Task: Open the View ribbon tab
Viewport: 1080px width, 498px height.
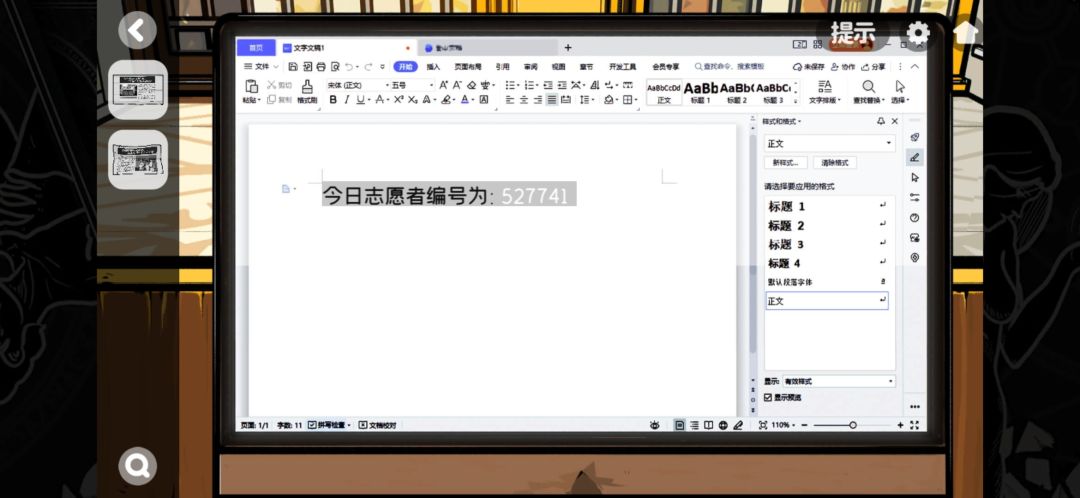Action: (559, 67)
